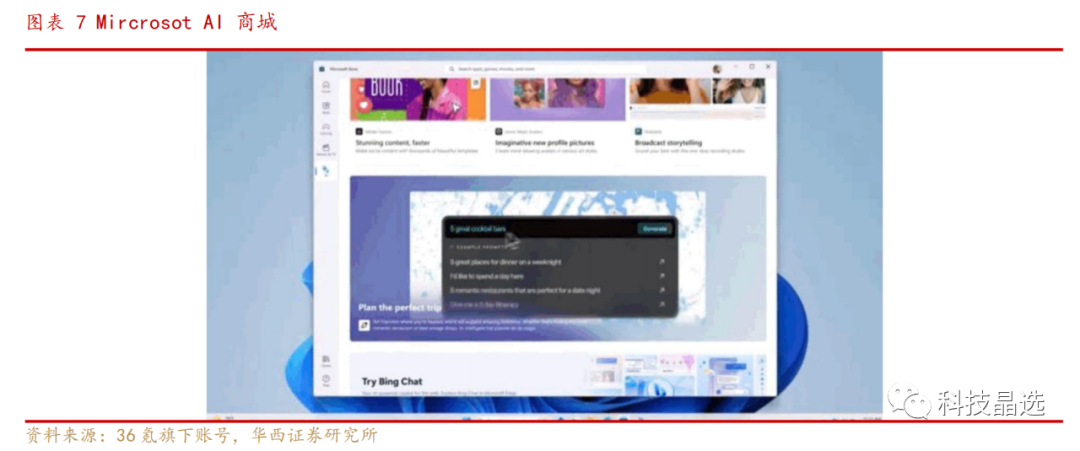Click the Generate button in prompt box
The height and width of the screenshot is (451, 1080).
click(654, 228)
